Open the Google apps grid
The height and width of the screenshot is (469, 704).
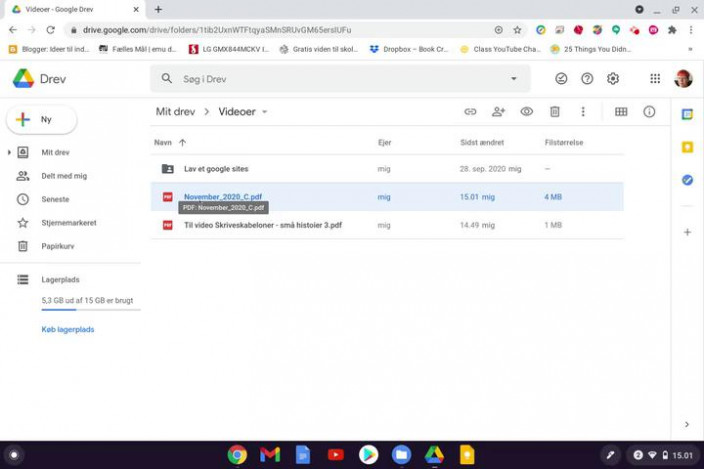pyautogui.click(x=655, y=79)
